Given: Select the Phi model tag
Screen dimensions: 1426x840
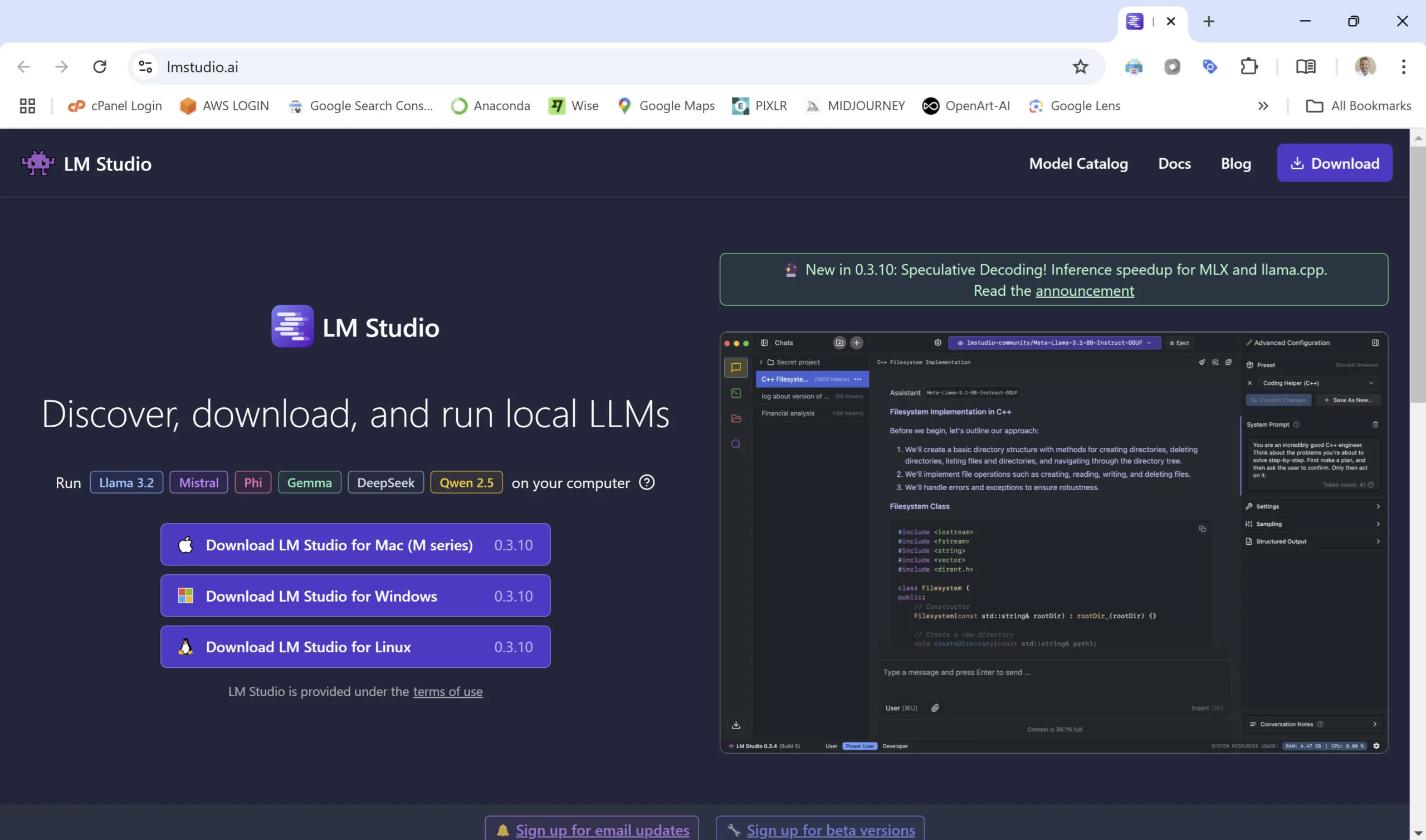Looking at the screenshot, I should coord(253,483).
